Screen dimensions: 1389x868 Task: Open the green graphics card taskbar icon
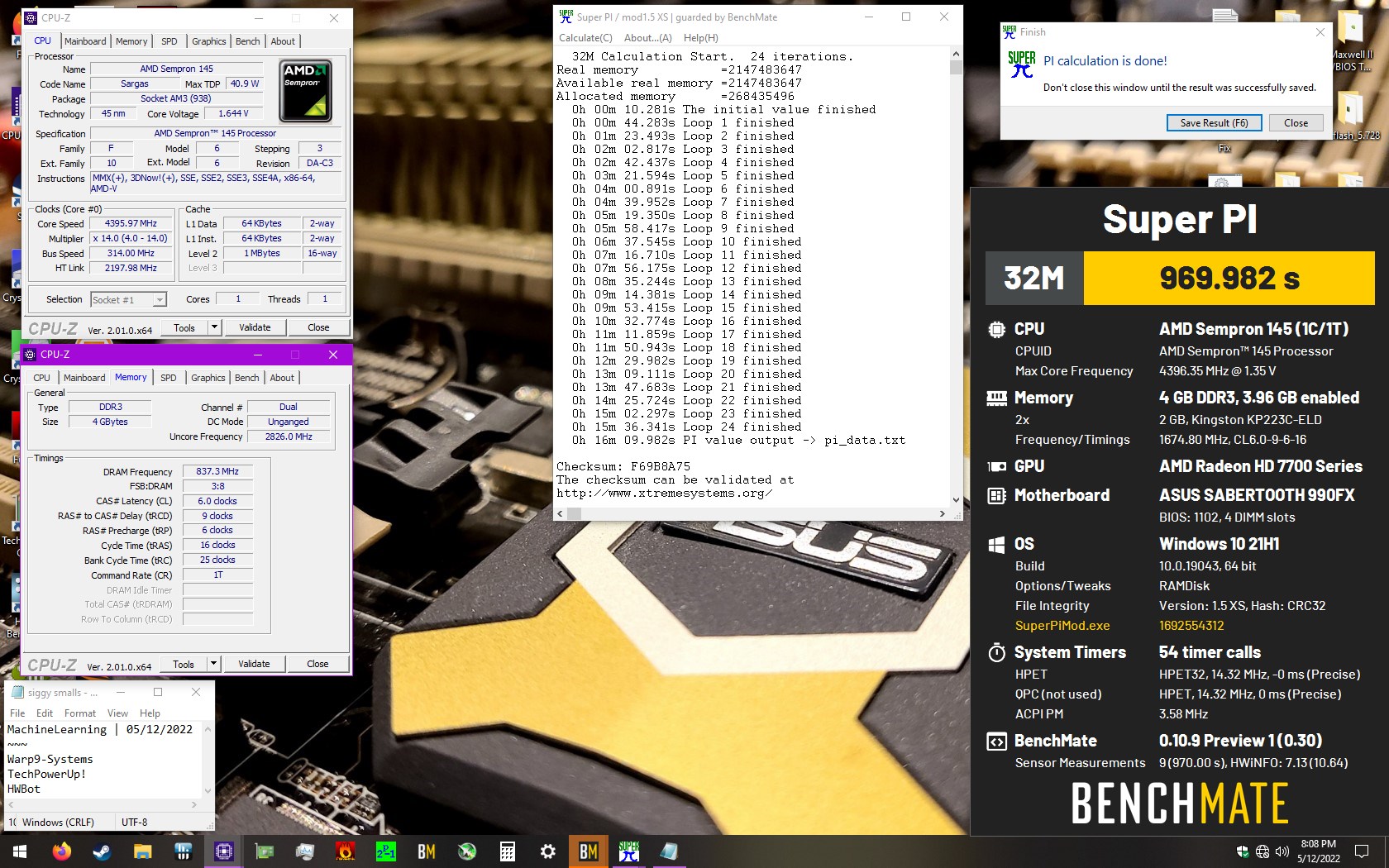pos(264,851)
